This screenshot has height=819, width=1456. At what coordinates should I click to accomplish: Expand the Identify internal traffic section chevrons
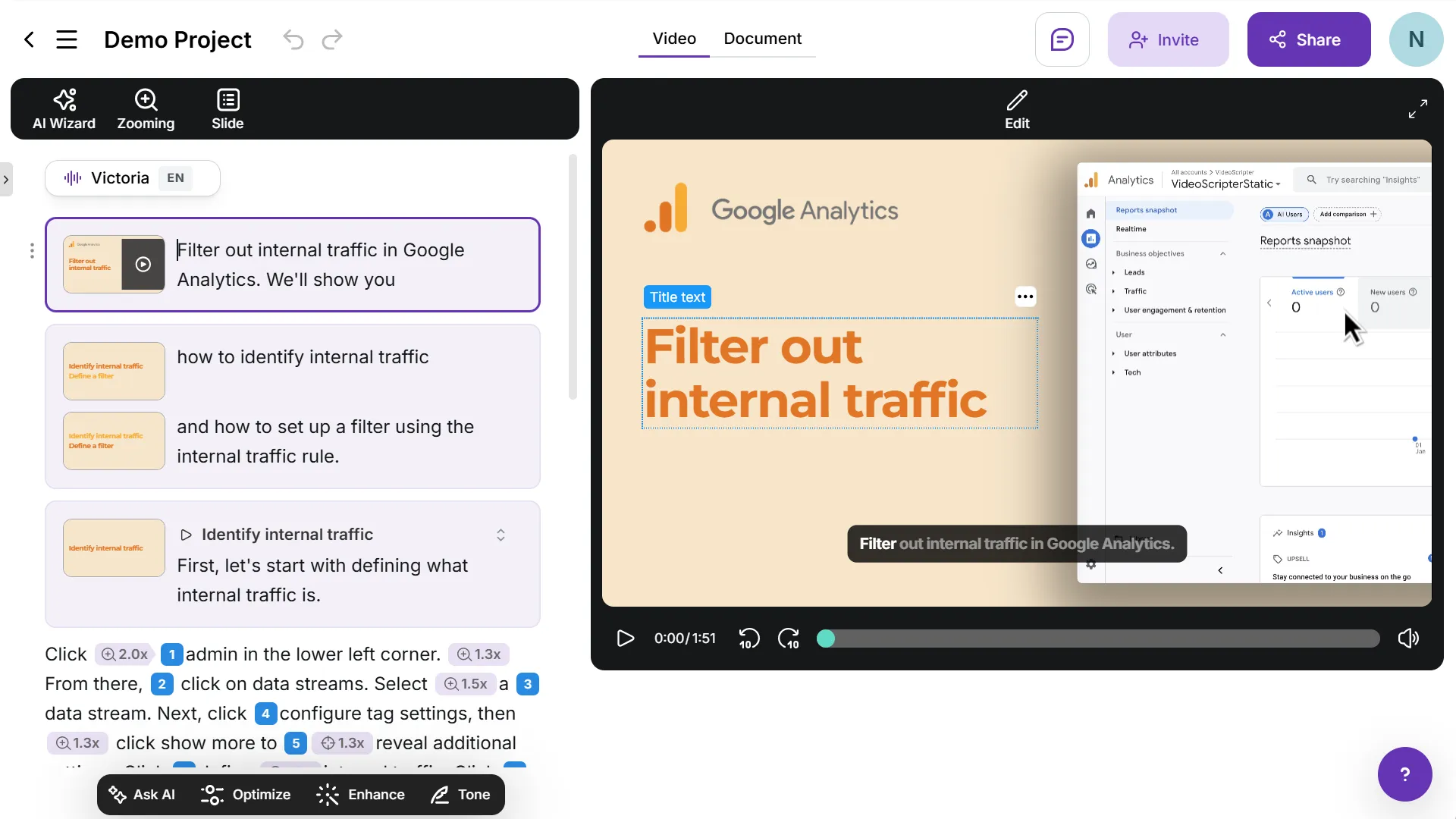(500, 535)
